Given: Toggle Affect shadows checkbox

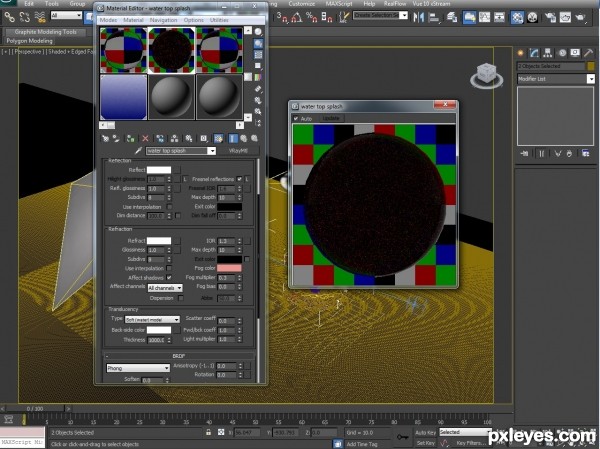Looking at the screenshot, I should click(x=169, y=278).
